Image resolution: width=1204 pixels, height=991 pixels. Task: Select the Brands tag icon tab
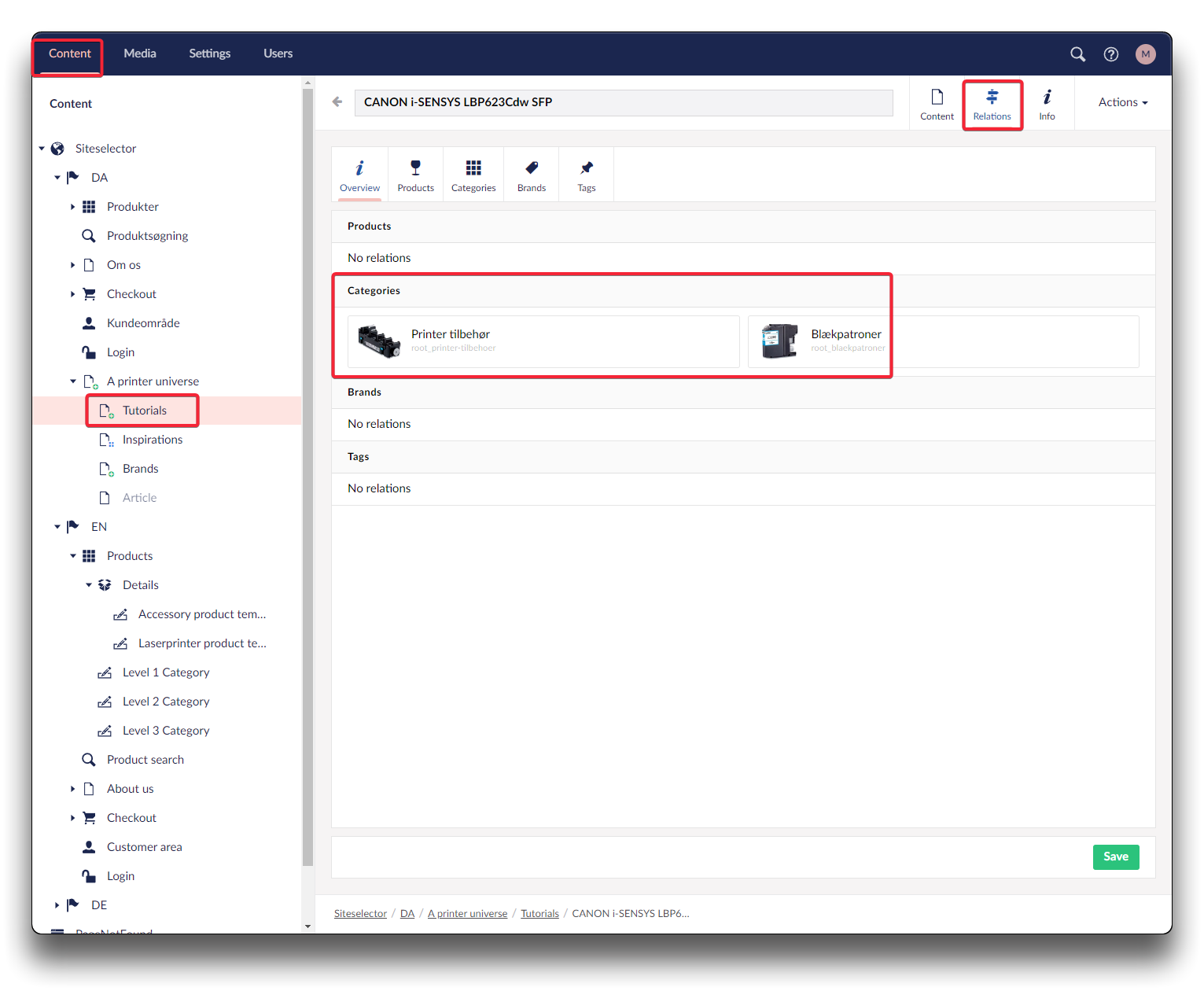(x=532, y=175)
